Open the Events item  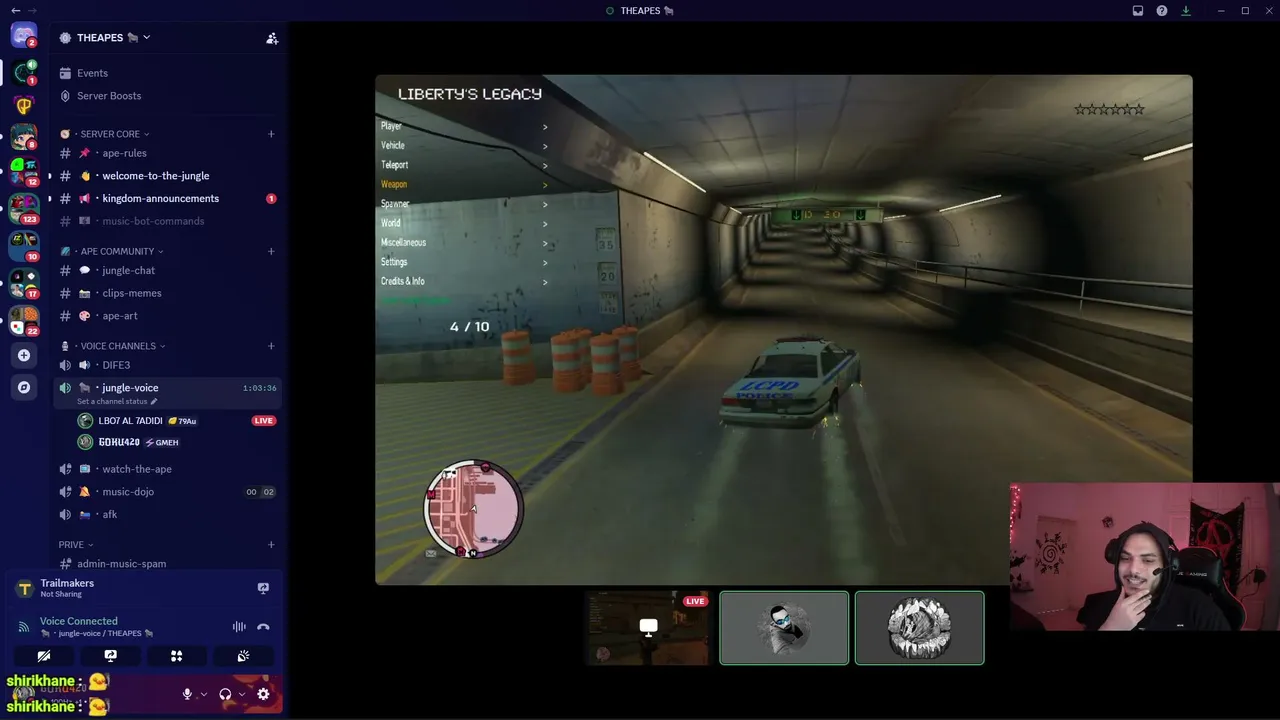[x=92, y=73]
